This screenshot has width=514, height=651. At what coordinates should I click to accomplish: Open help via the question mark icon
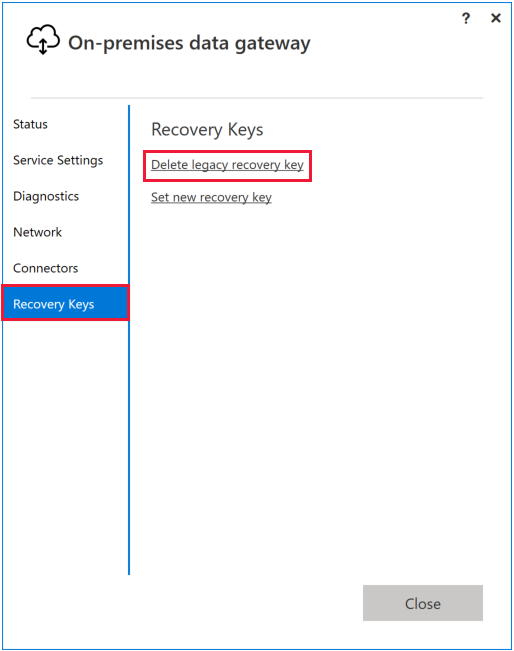[x=466, y=18]
